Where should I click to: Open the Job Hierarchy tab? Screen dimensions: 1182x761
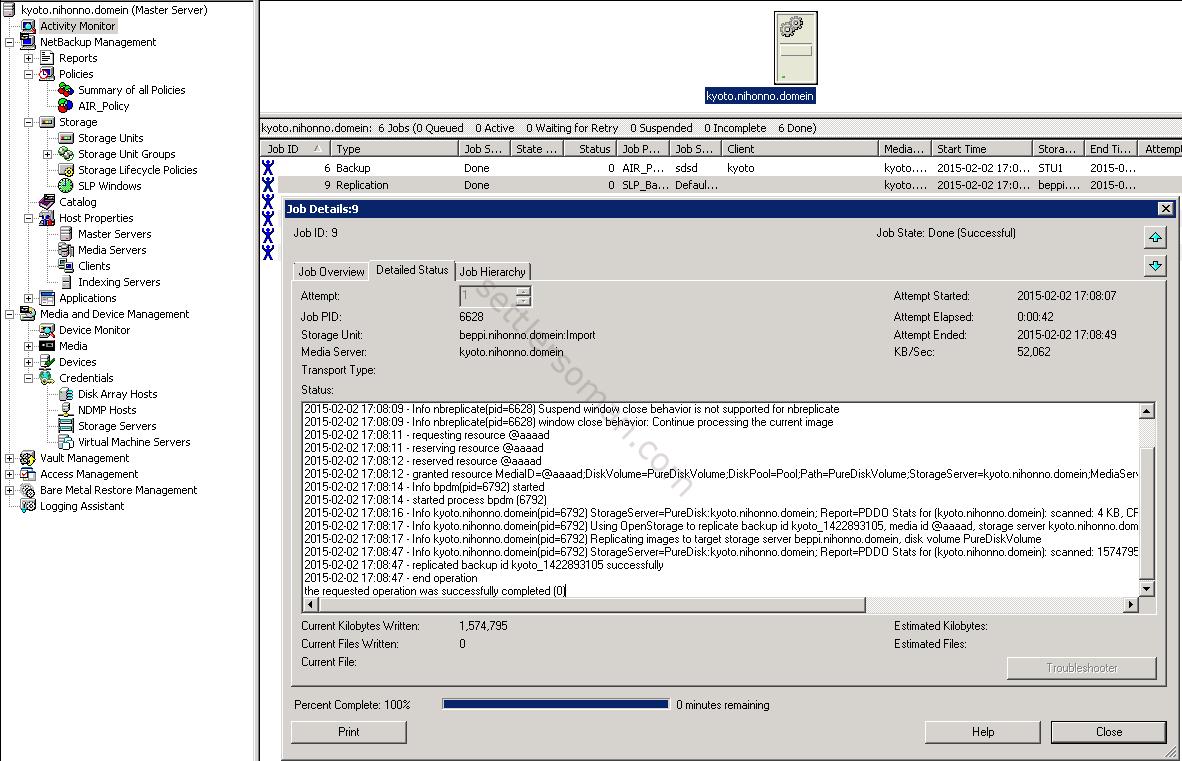point(492,272)
